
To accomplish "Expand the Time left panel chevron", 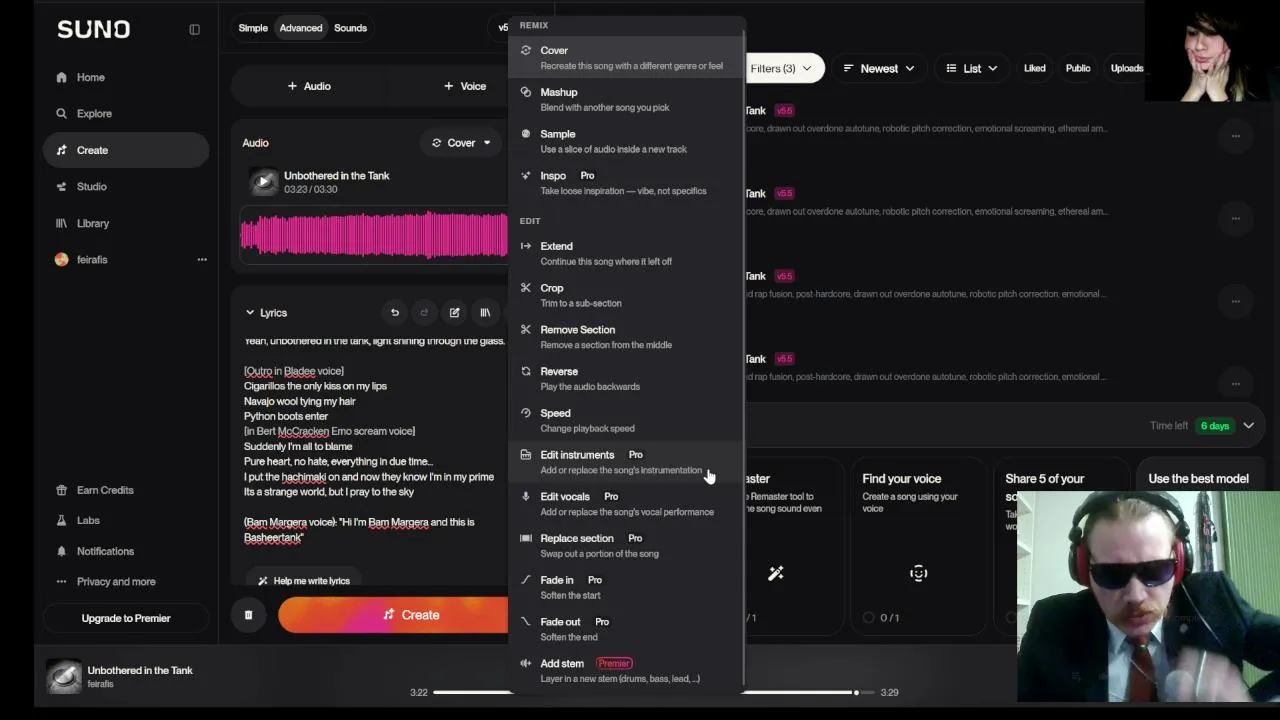I will (x=1248, y=426).
